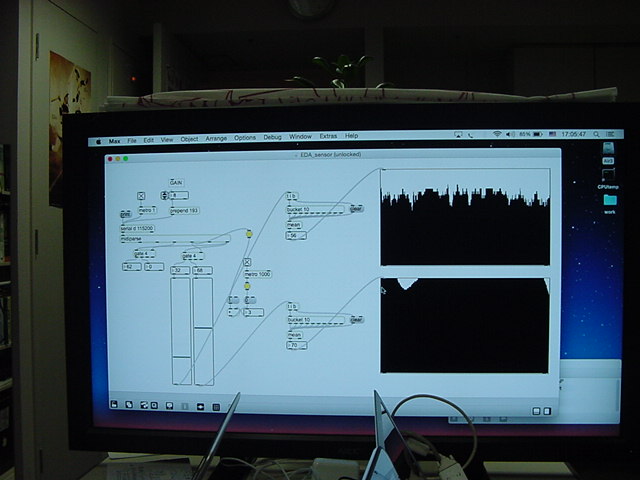Open the View menu
Screen dimensions: 640x480
tap(167, 140)
